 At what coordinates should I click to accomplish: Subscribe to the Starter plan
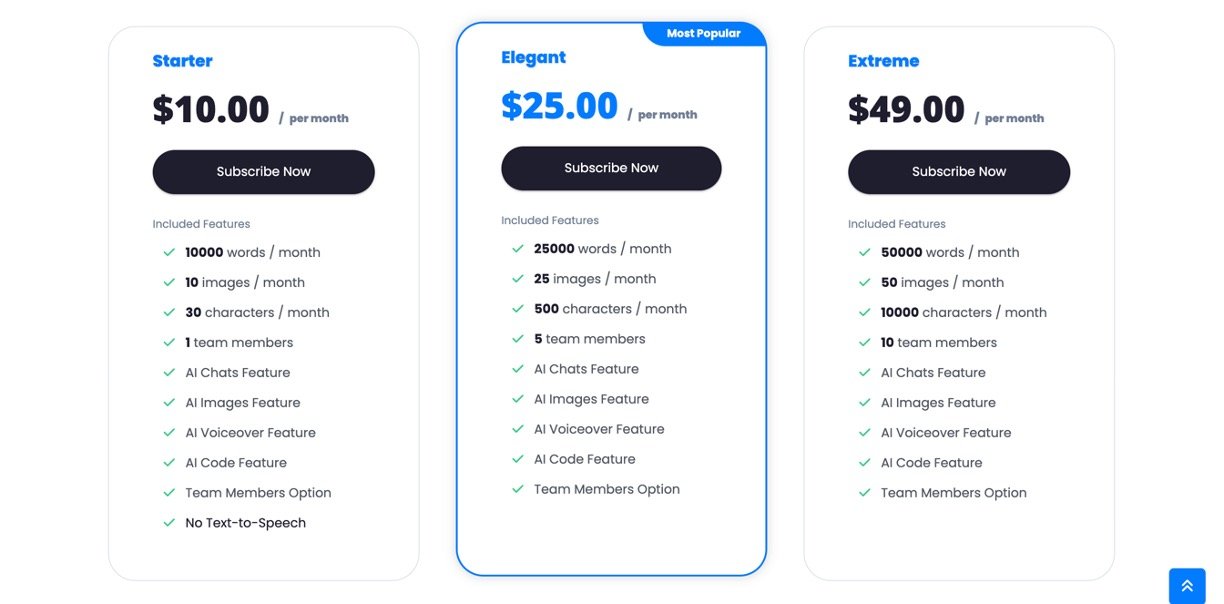tap(263, 172)
